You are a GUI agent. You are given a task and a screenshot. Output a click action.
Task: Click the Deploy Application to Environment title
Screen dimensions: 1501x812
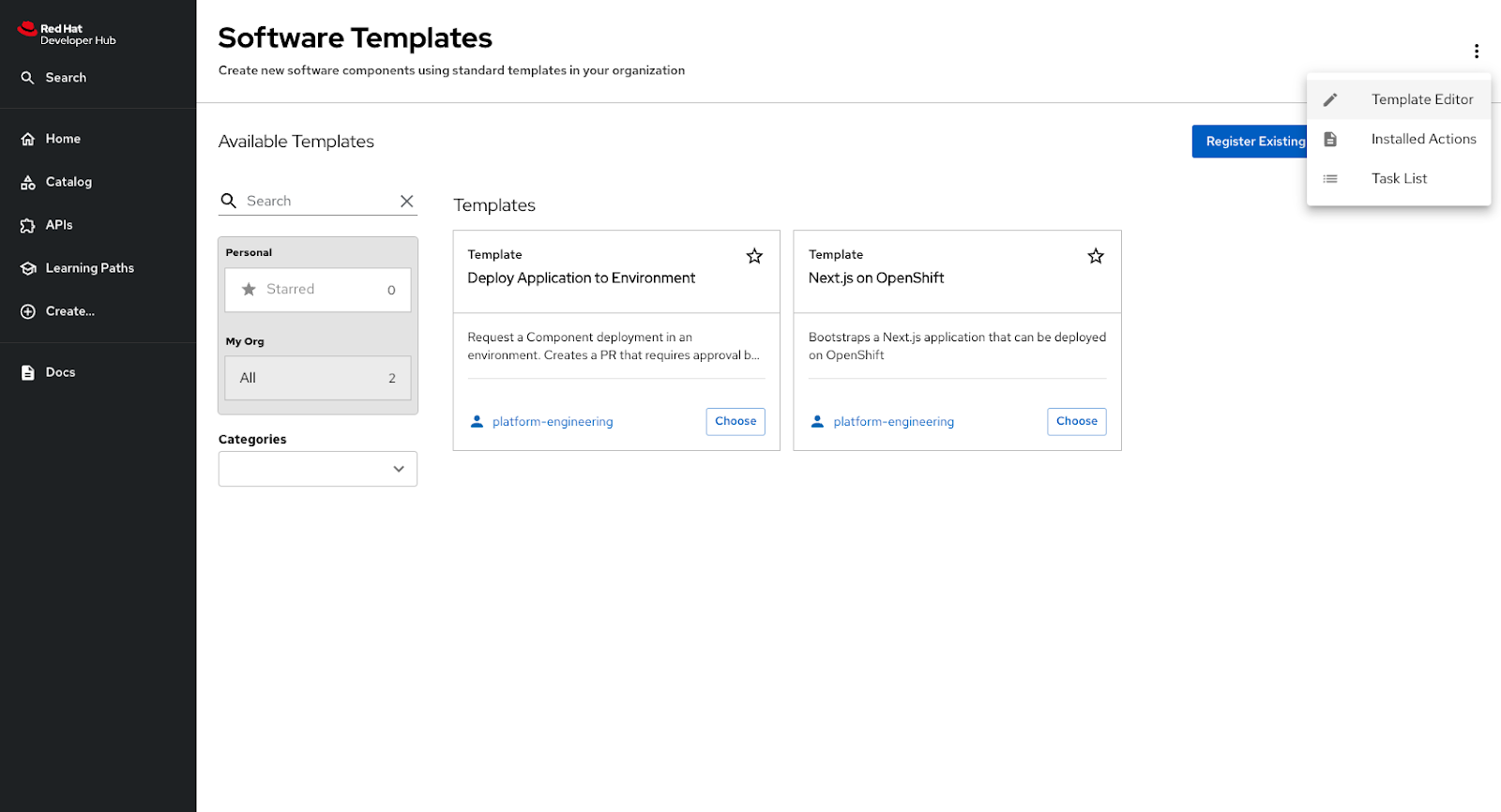click(x=582, y=278)
